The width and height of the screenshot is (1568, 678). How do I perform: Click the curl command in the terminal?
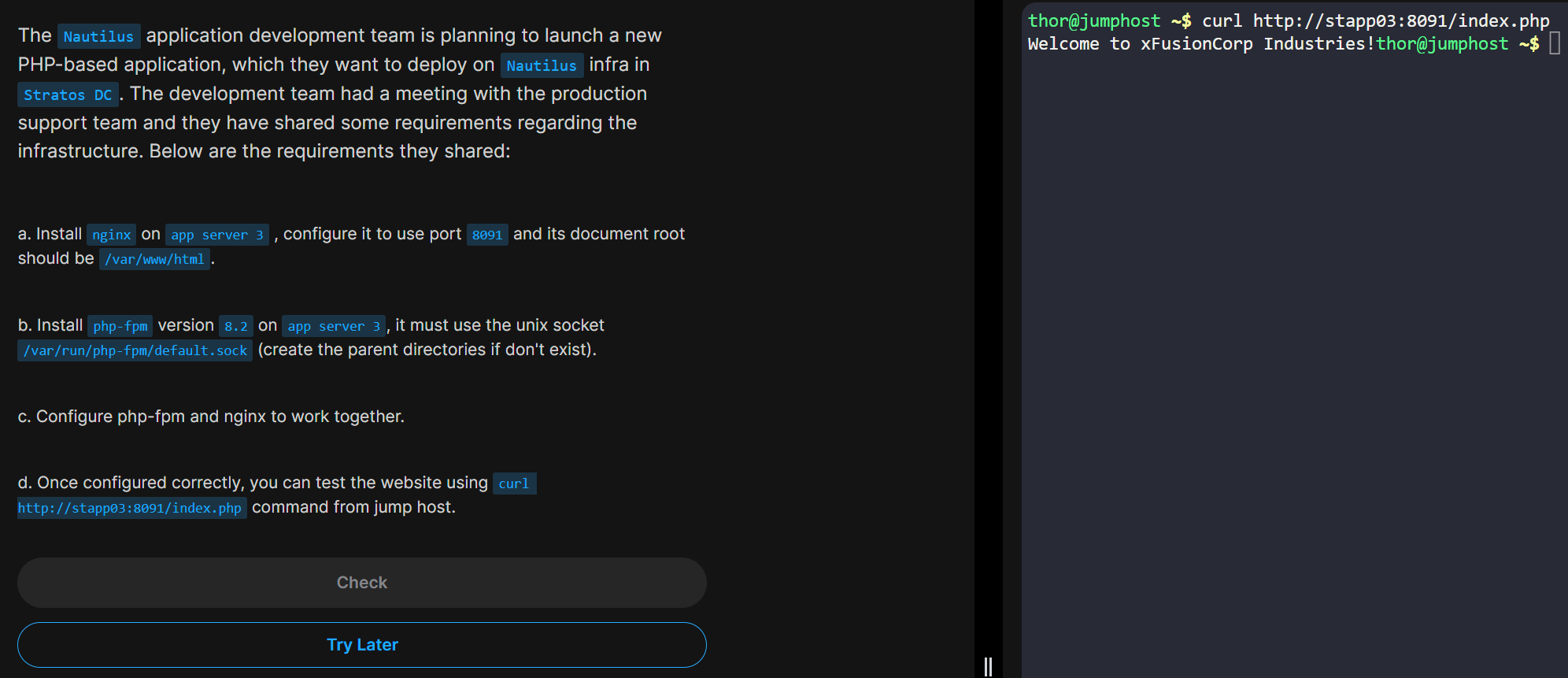(1375, 20)
